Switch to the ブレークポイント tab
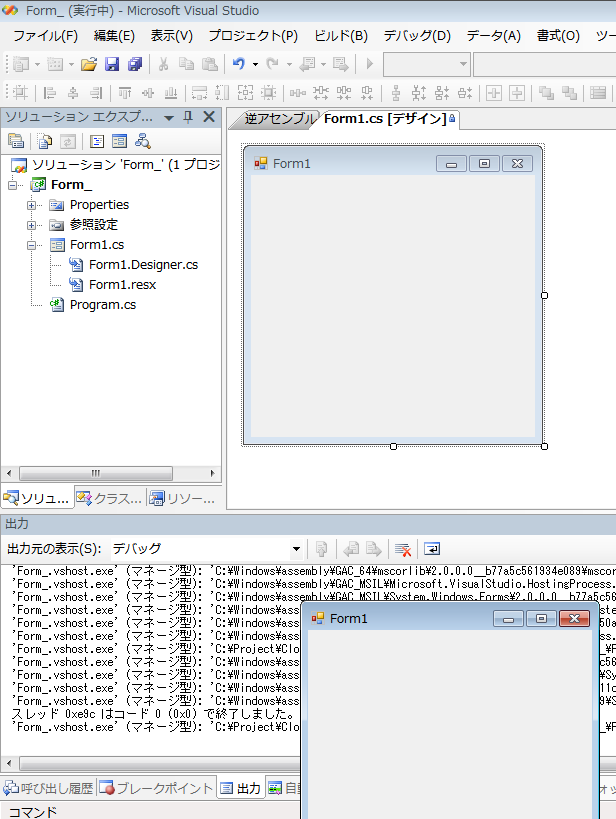Viewport: 616px width, 819px height. (x=156, y=788)
